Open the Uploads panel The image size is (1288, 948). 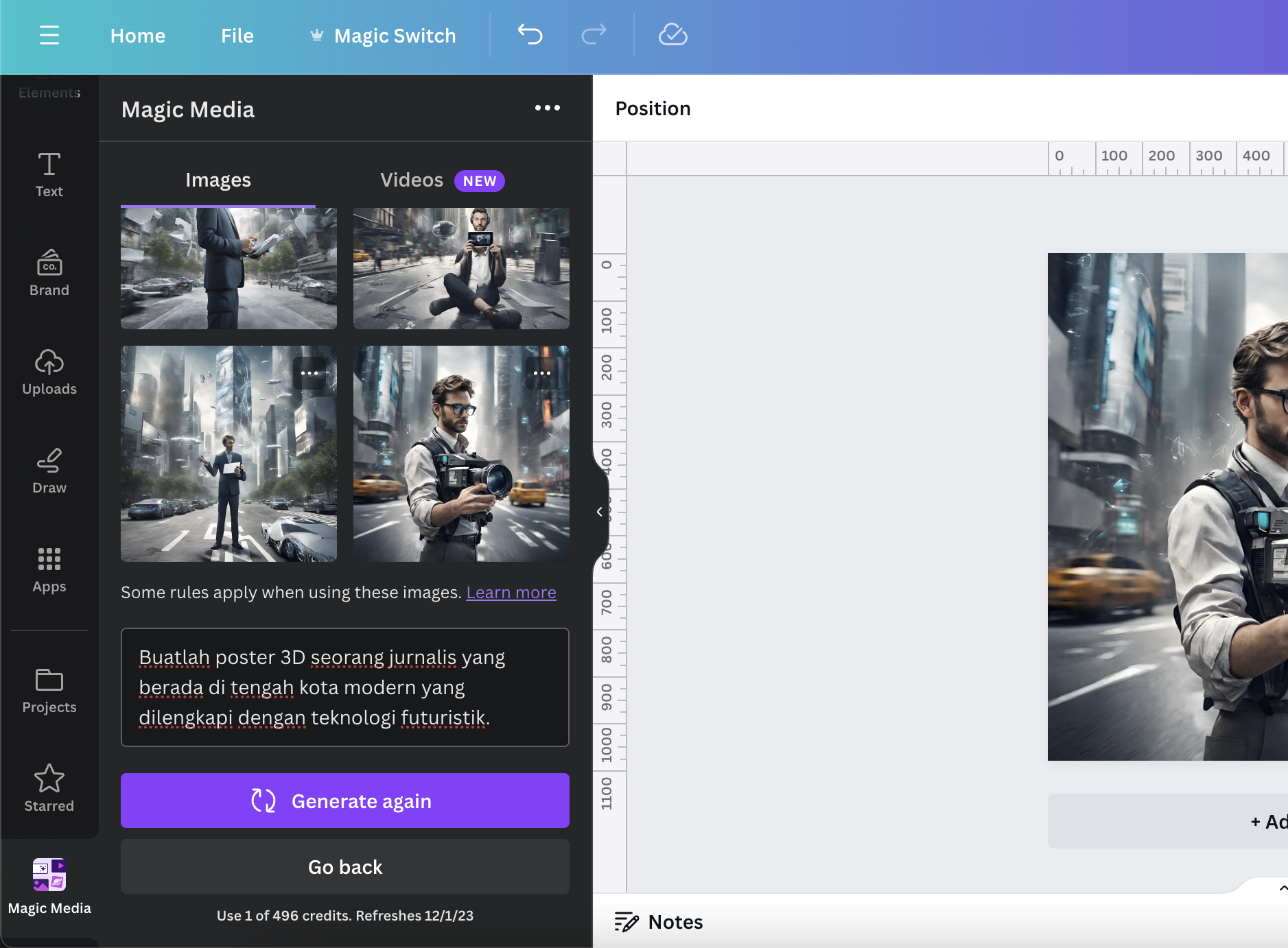point(49,372)
